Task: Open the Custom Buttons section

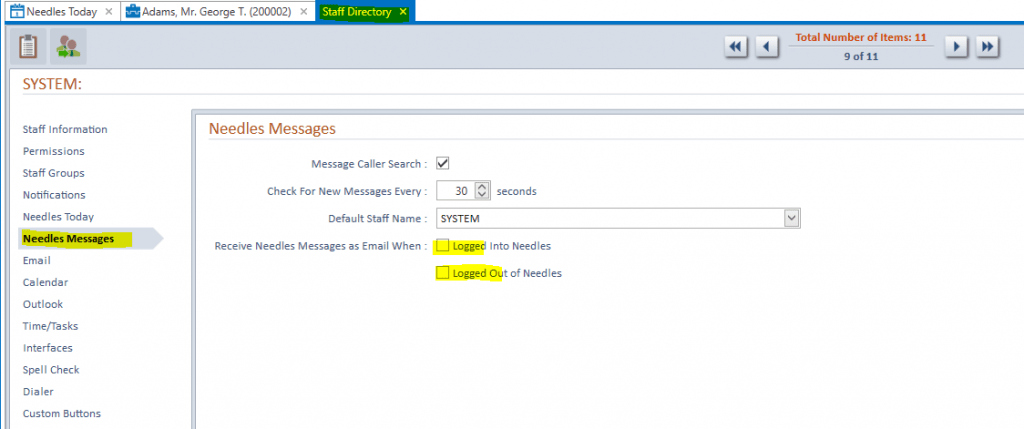Action: 62,413
